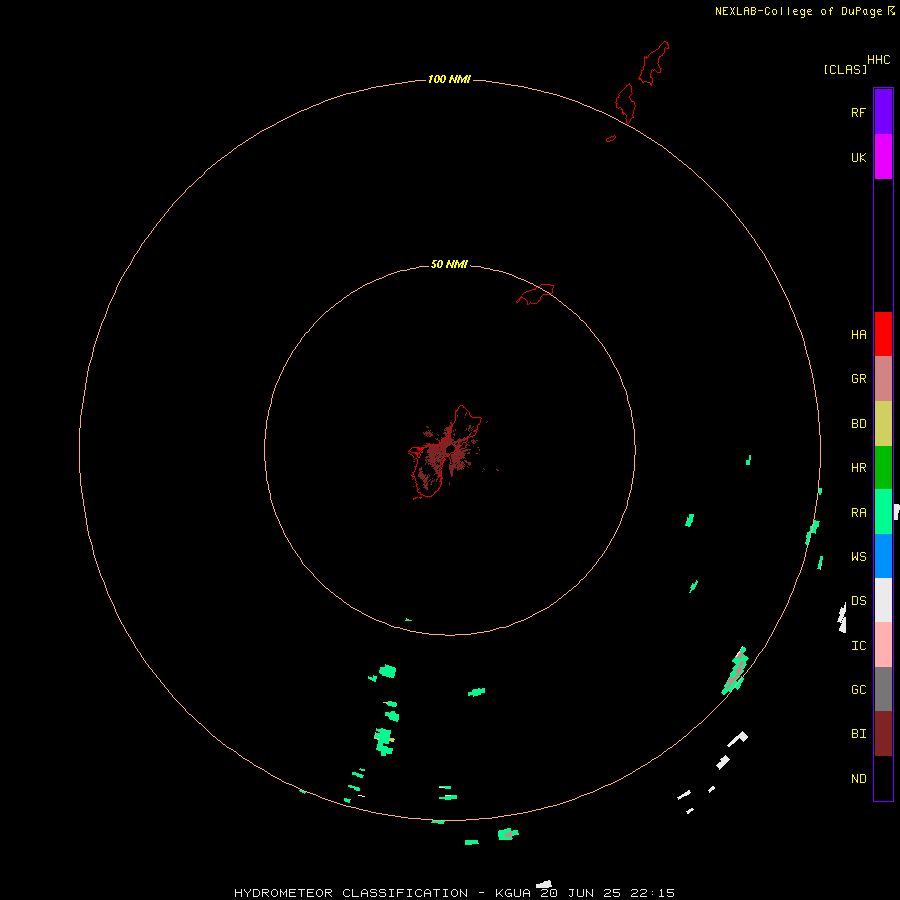
Task: Click the 'HHC' product code label
Action: (879, 60)
